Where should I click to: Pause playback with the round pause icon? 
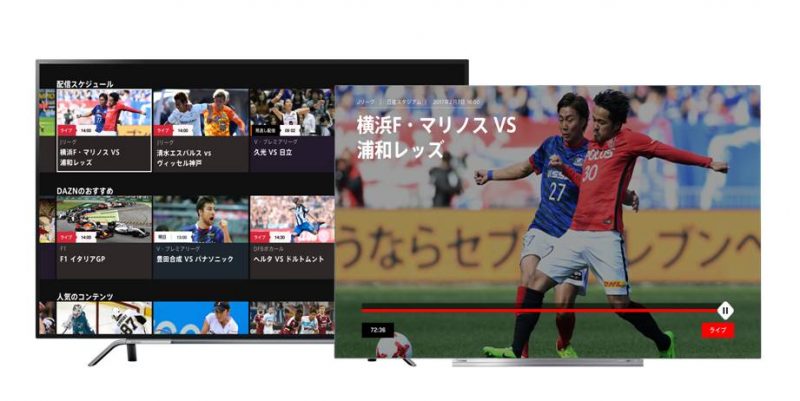pos(725,310)
